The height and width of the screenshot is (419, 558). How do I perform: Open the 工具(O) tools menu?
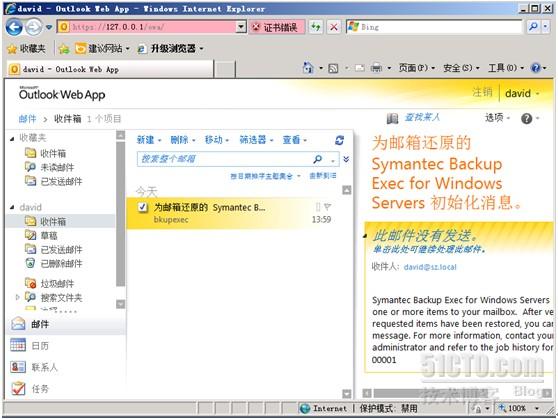[x=506, y=68]
